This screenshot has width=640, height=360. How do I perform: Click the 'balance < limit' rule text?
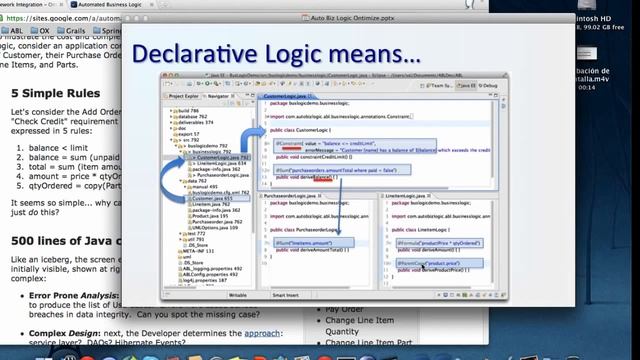(58, 148)
